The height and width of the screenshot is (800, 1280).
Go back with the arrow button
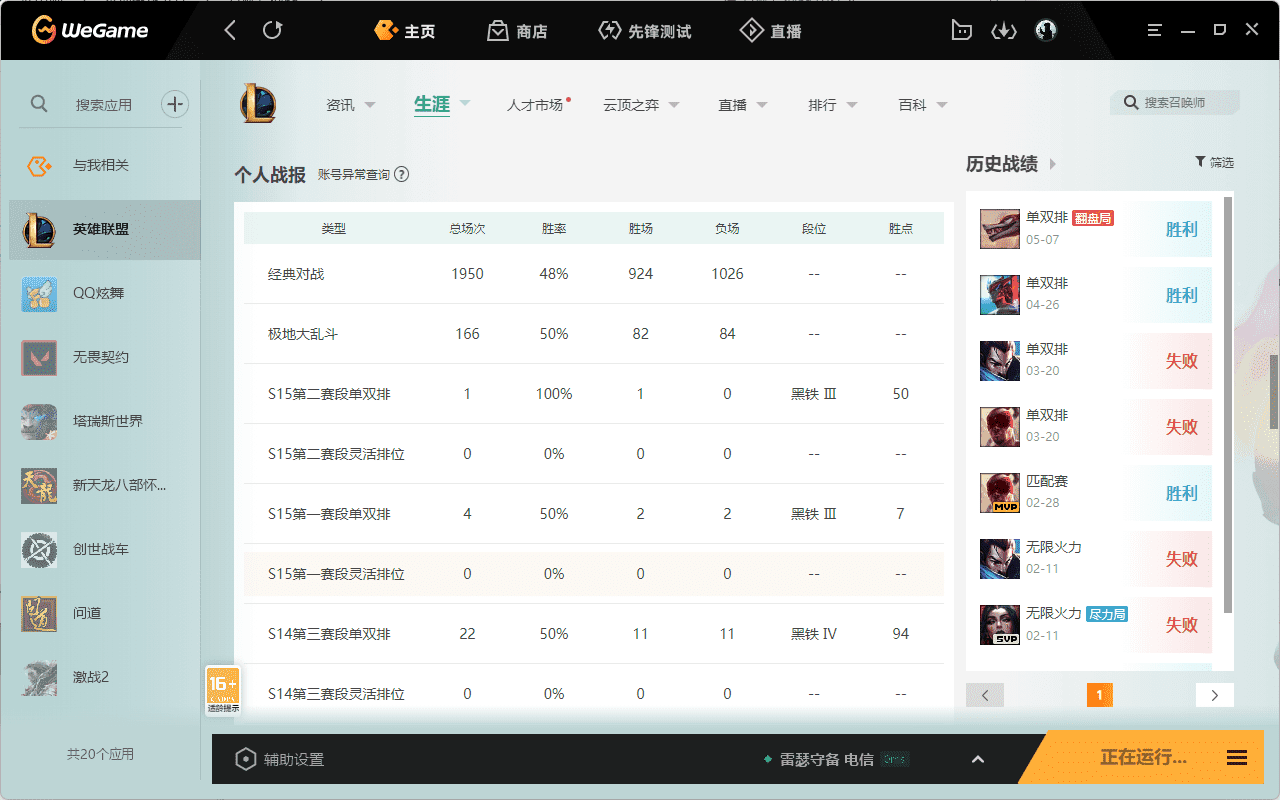coord(231,31)
